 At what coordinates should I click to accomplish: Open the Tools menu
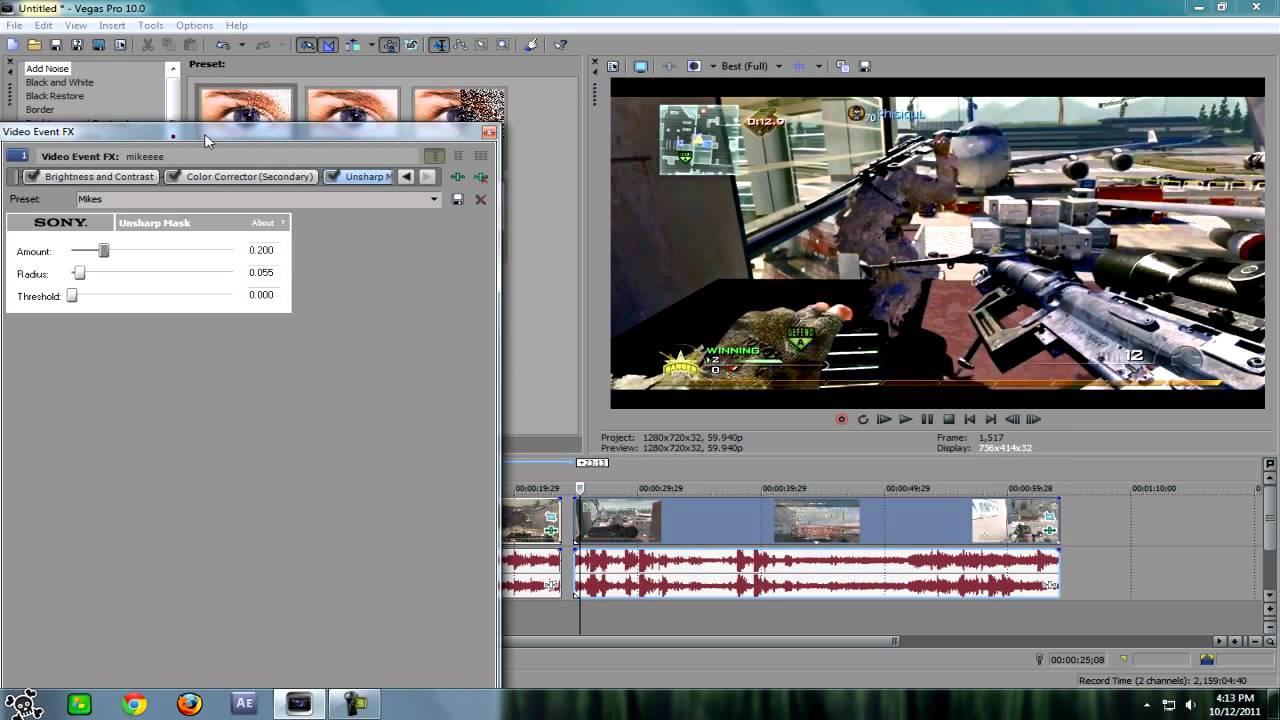click(151, 25)
